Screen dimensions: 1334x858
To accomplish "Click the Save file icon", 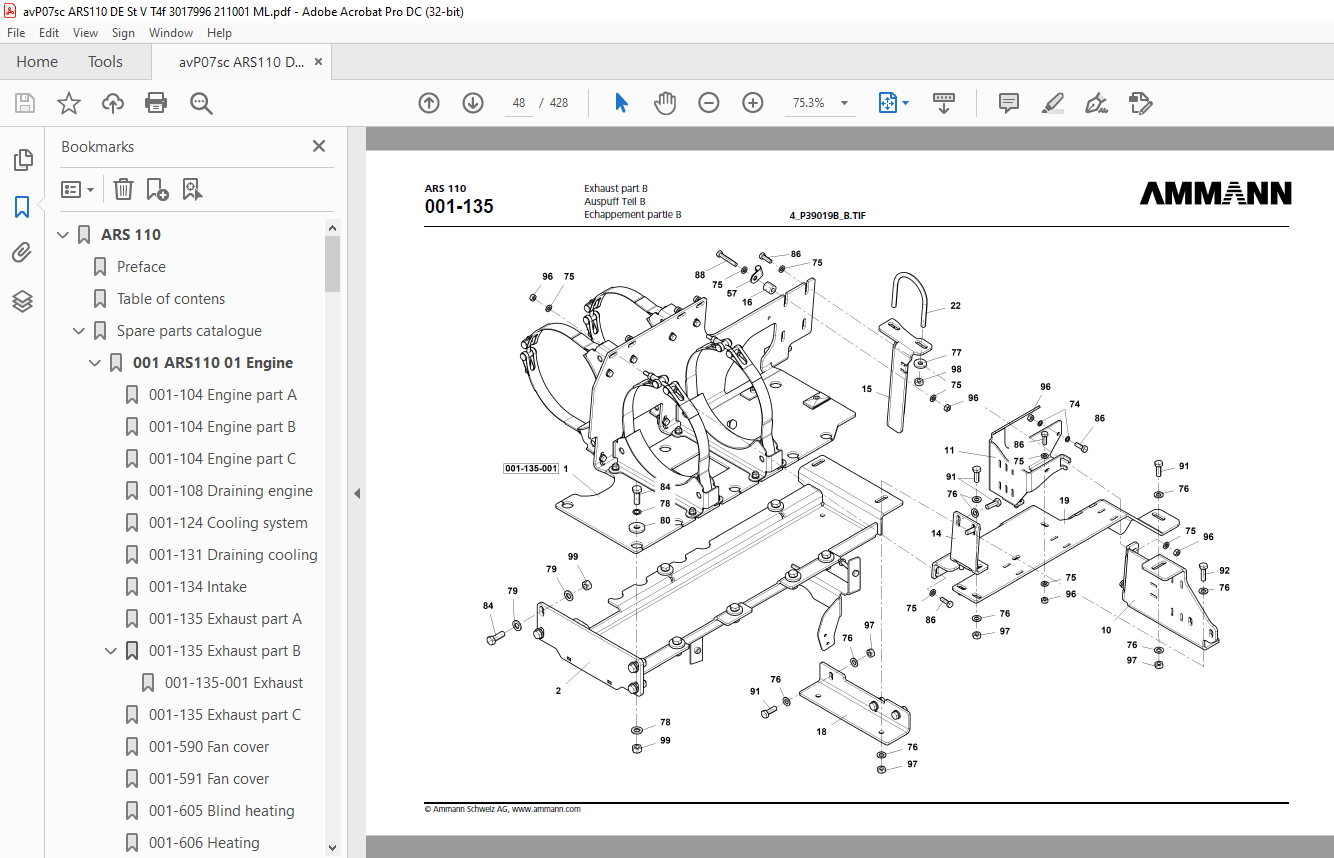I will [25, 103].
